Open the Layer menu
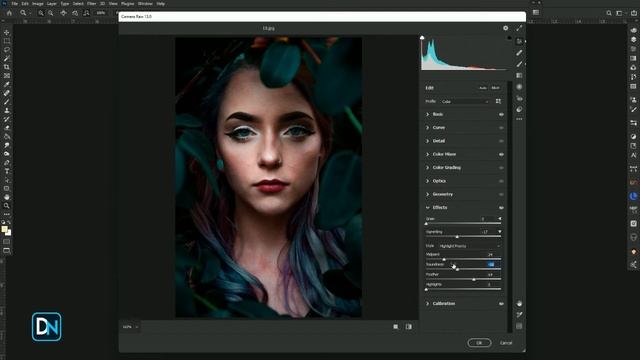The width and height of the screenshot is (640, 360). 52,4
